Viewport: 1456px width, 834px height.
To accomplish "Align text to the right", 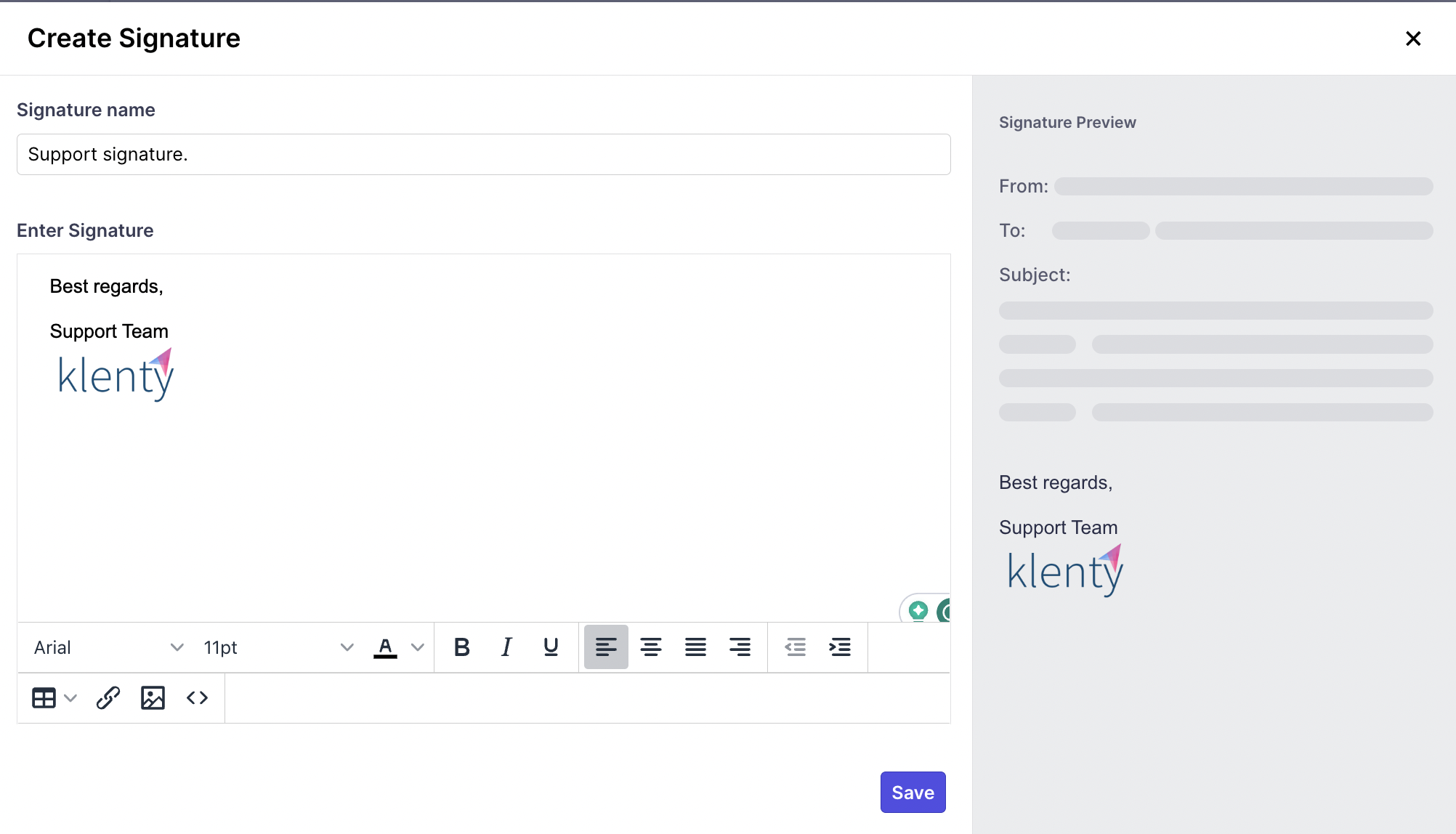I will [x=740, y=647].
